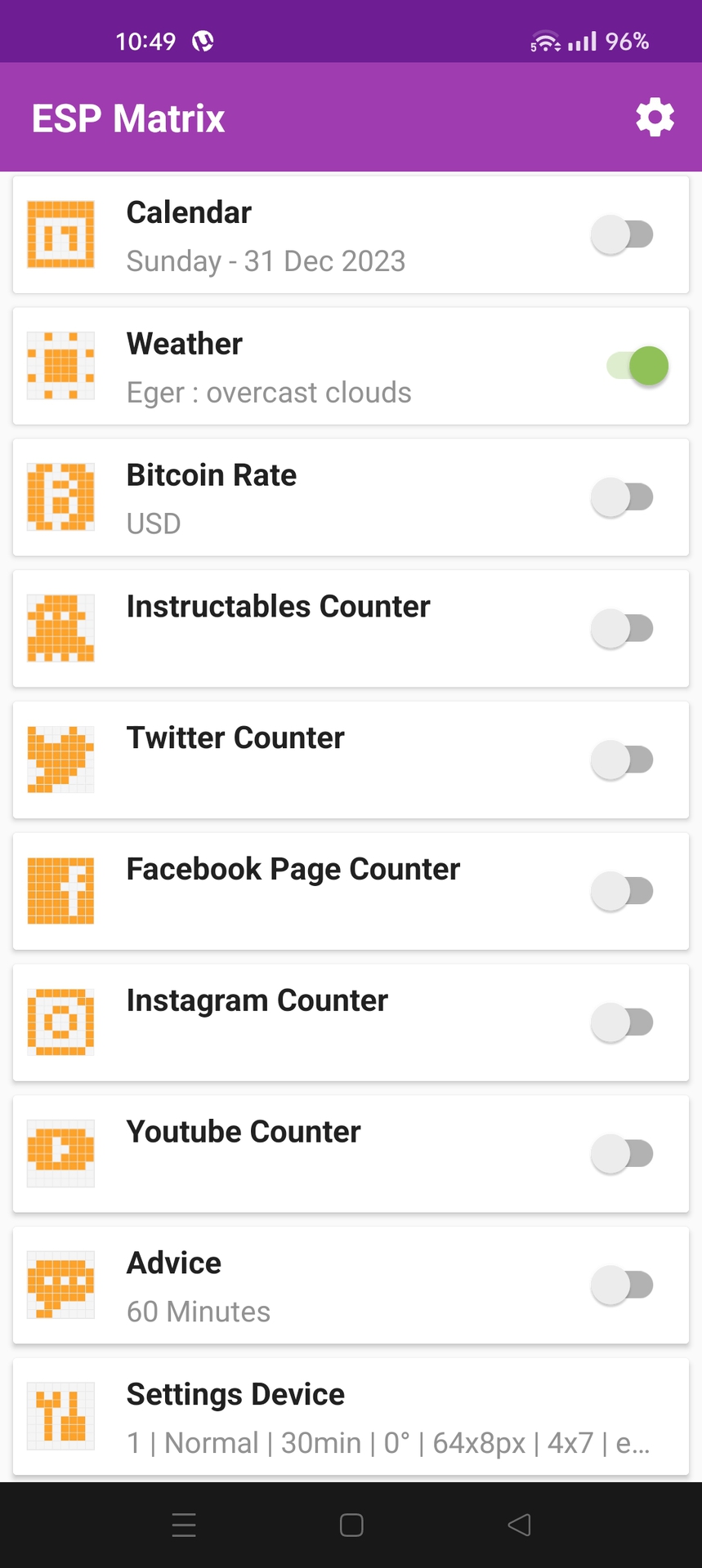The height and width of the screenshot is (1568, 702).
Task: Open settings via the gear icon
Action: (655, 118)
